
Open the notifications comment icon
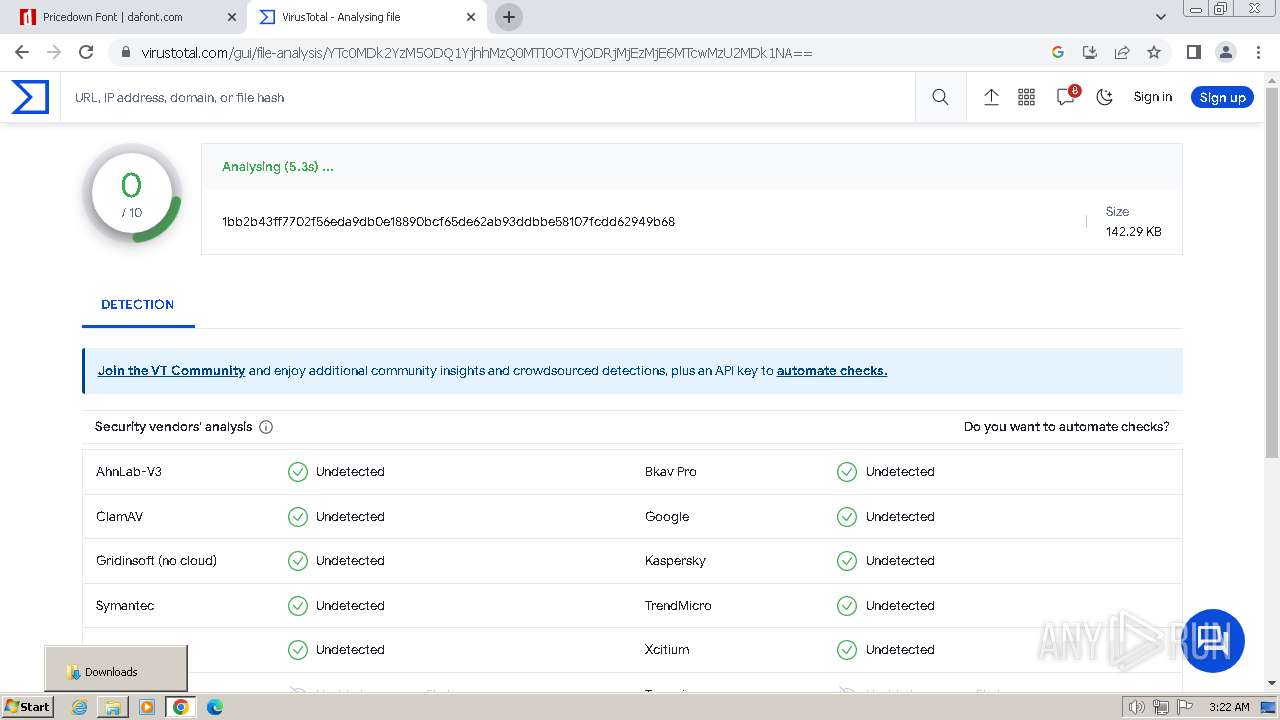1066,97
